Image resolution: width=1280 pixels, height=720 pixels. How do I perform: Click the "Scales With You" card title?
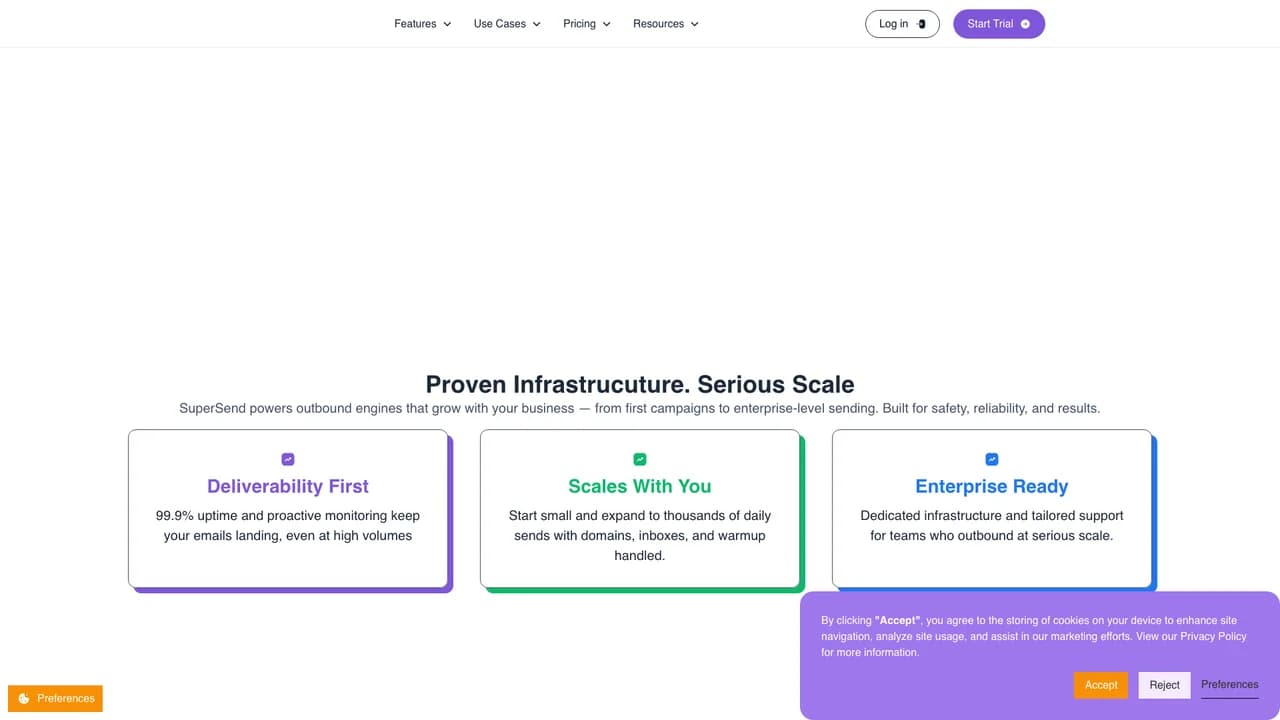[x=640, y=486]
